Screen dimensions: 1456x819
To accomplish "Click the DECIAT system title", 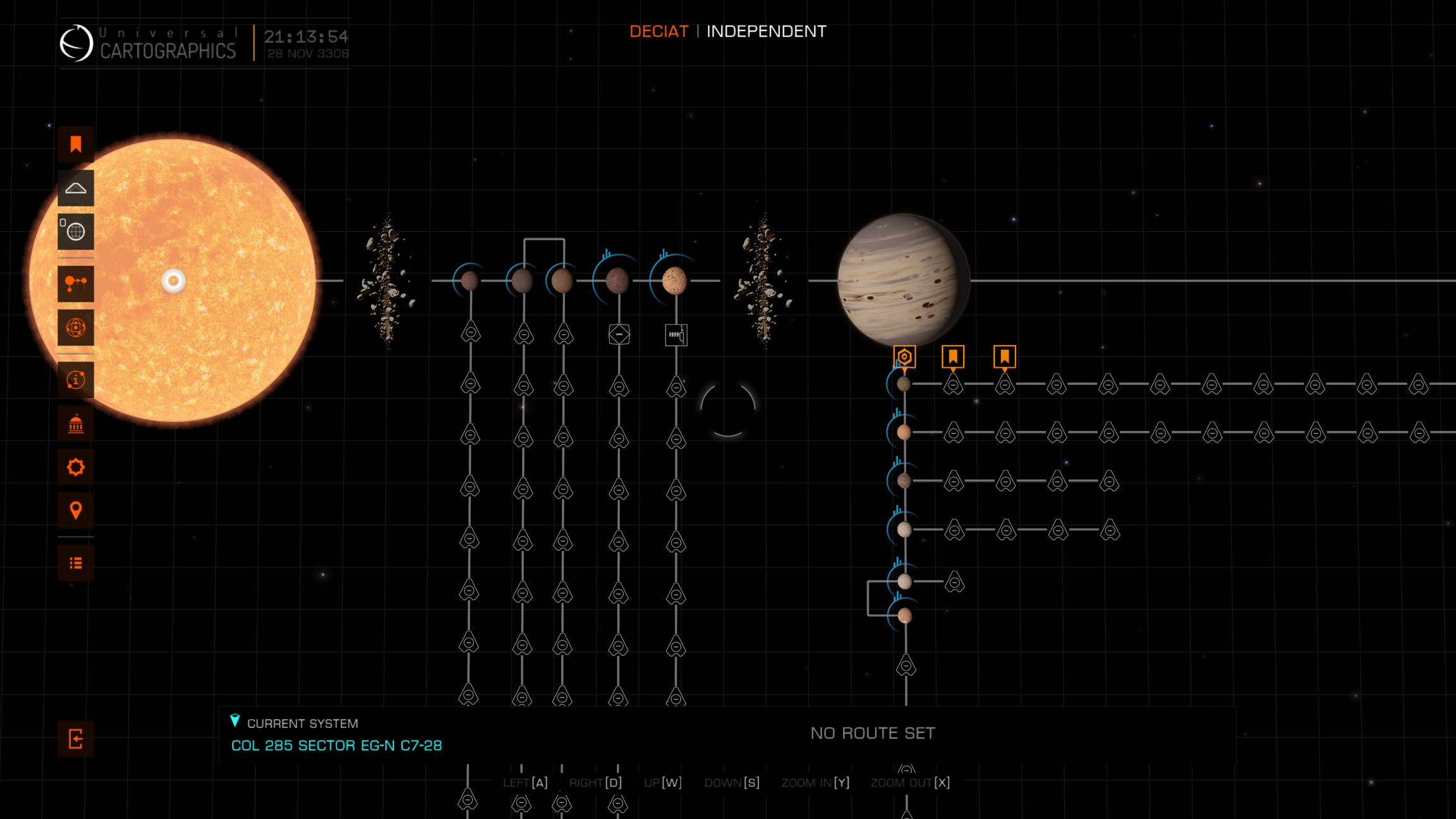I will (658, 32).
